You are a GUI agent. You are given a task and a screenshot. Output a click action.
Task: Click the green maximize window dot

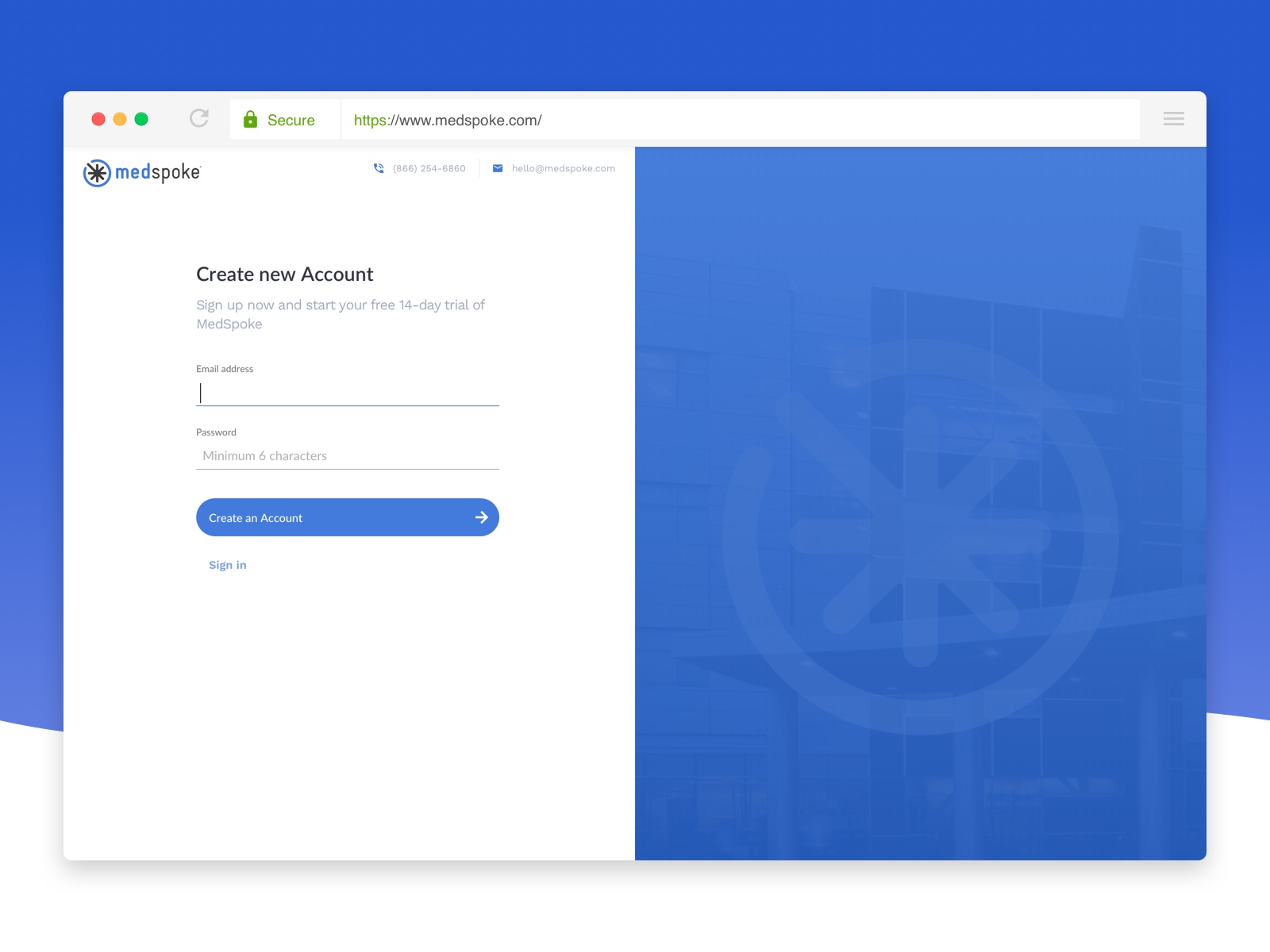(x=141, y=119)
